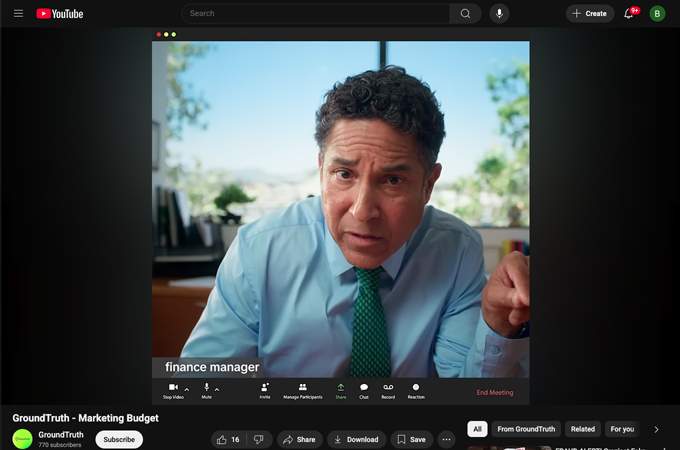Click the green Share screen icon
Image resolution: width=680 pixels, height=450 pixels.
point(341,387)
